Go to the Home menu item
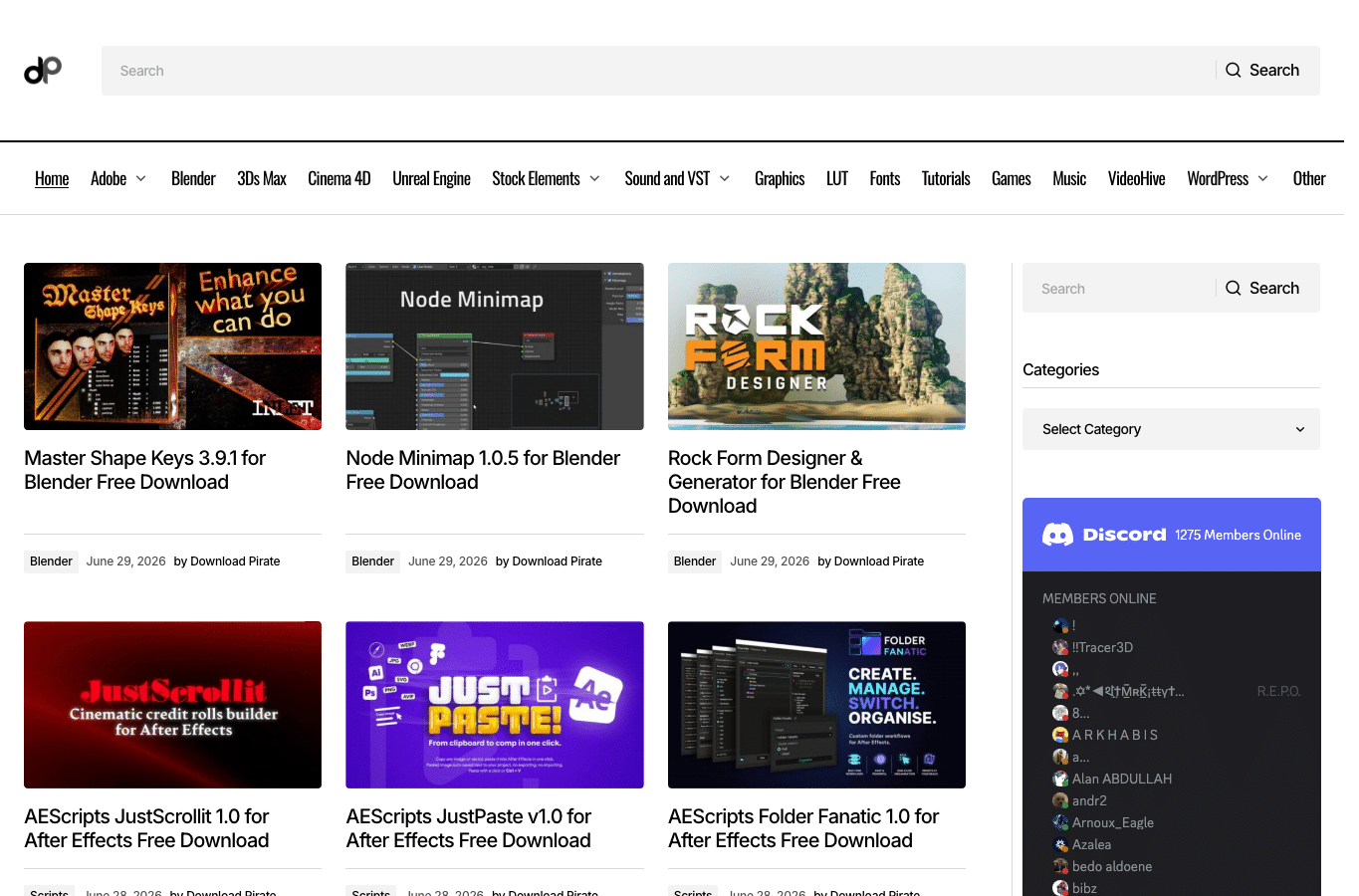This screenshot has width=1359, height=896. [x=52, y=178]
